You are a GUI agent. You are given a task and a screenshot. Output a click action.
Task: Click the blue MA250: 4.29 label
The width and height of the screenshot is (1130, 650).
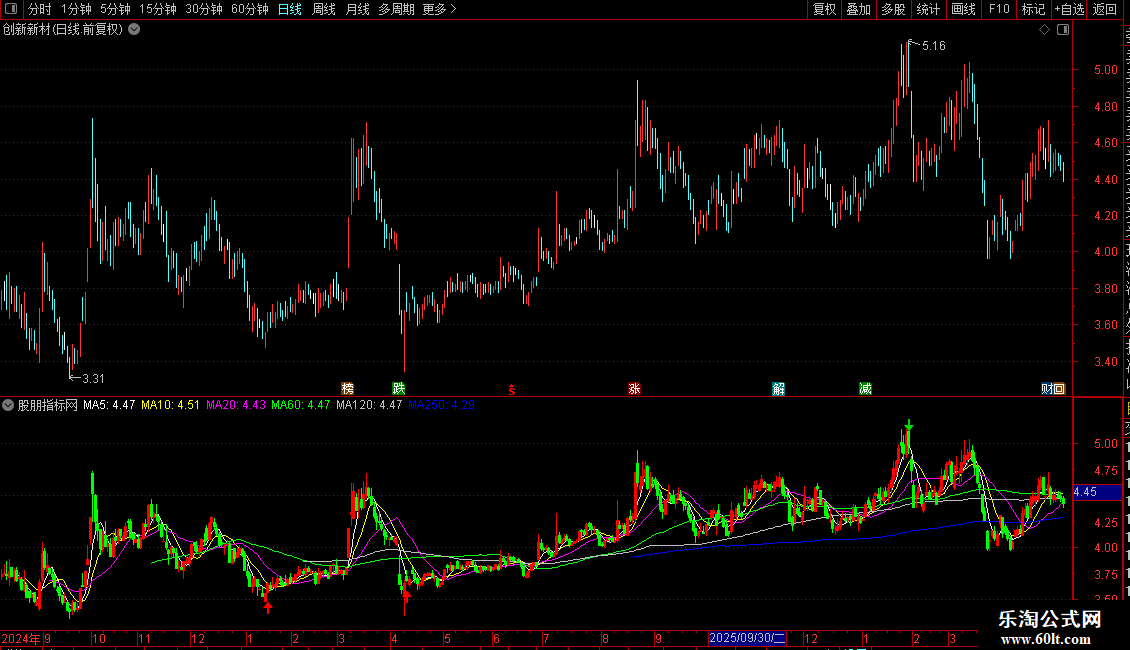[x=441, y=405]
